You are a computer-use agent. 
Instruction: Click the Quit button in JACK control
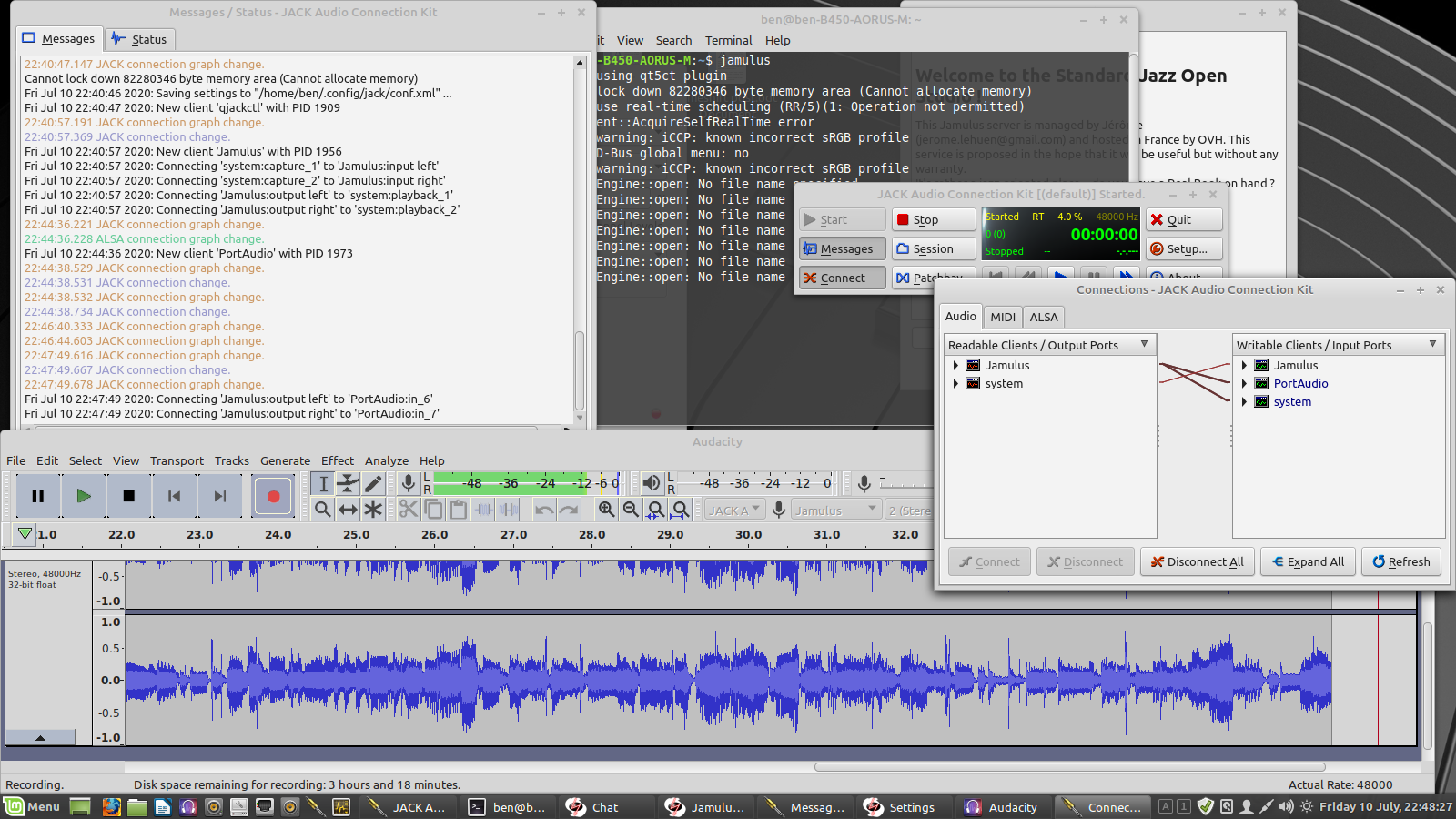(x=1183, y=219)
